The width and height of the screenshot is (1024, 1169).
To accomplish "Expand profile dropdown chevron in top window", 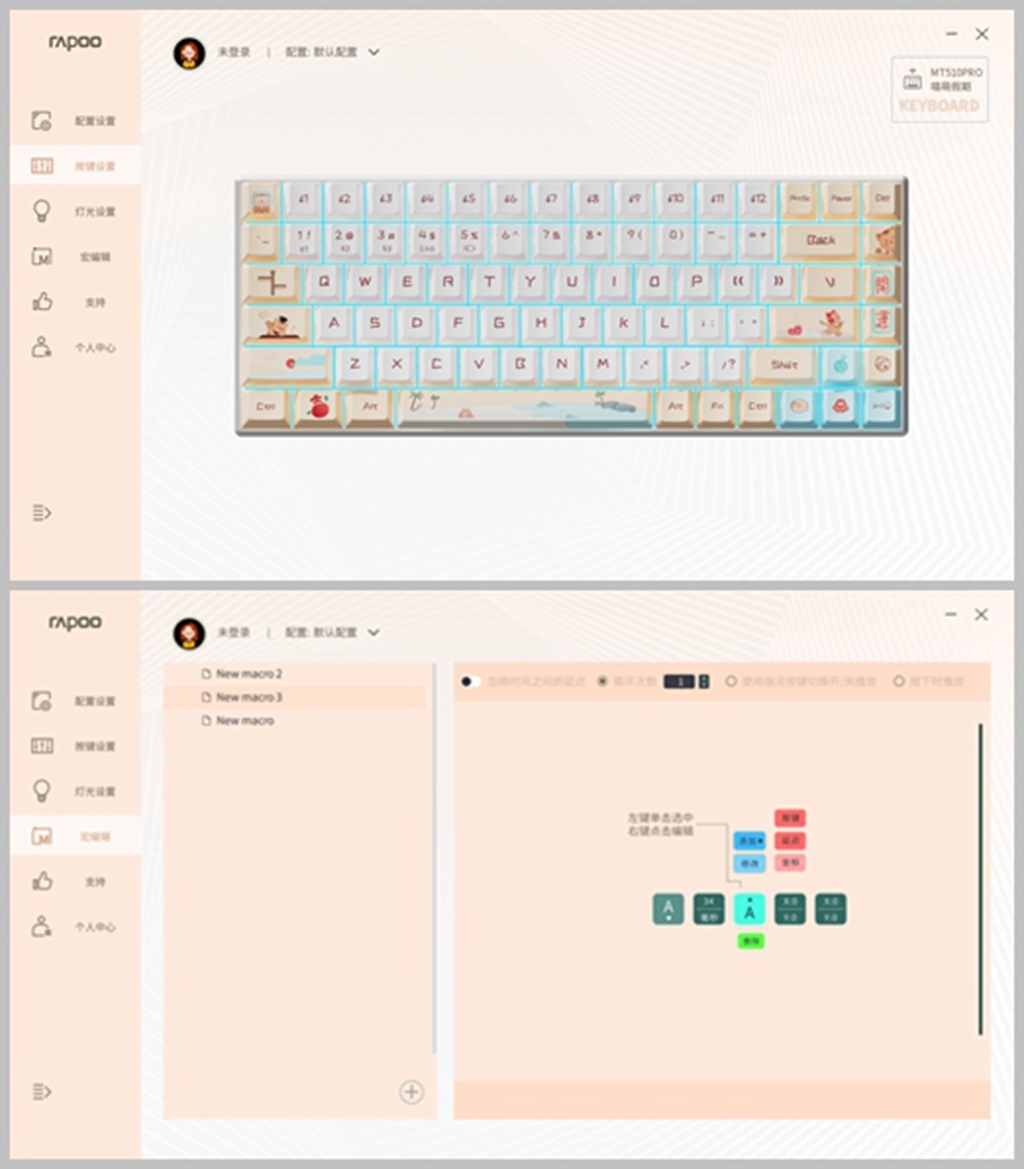I will tap(374, 52).
